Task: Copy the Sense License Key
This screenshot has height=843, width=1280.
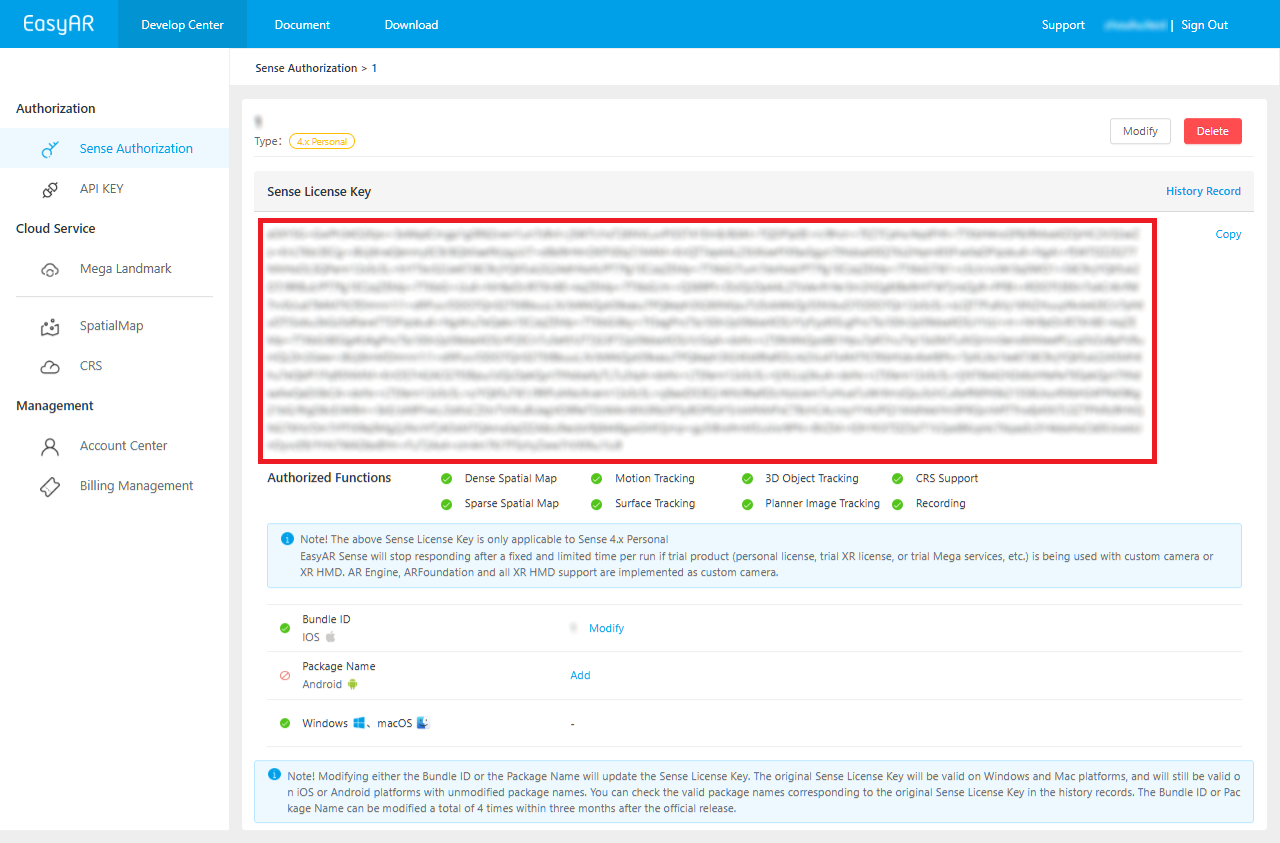Action: 1228,234
